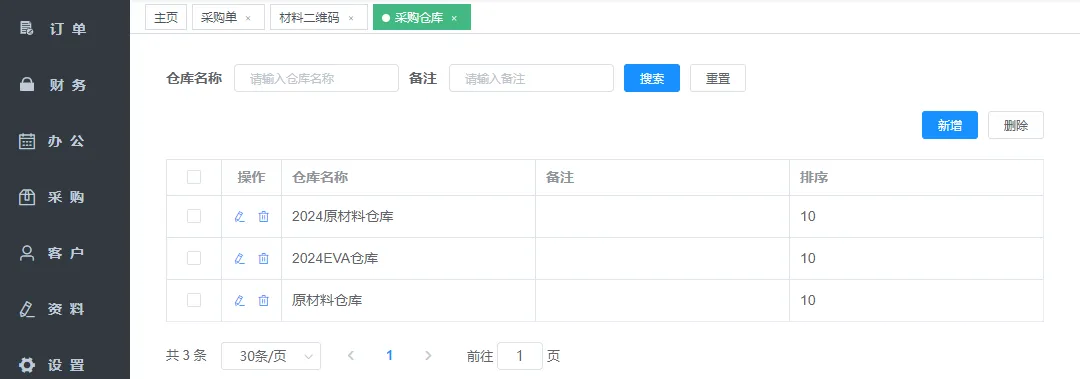This screenshot has height=379, width=1080.
Task: Focus the 备注 search input field
Action: (x=531, y=78)
